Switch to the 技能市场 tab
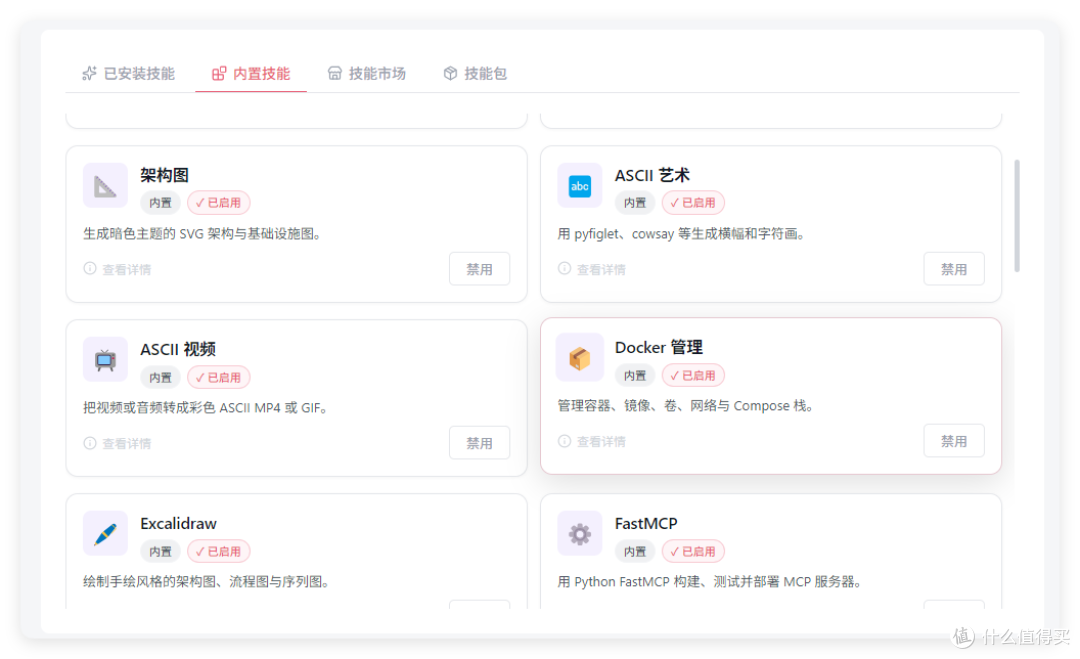This screenshot has height=659, width=1080. tap(366, 74)
